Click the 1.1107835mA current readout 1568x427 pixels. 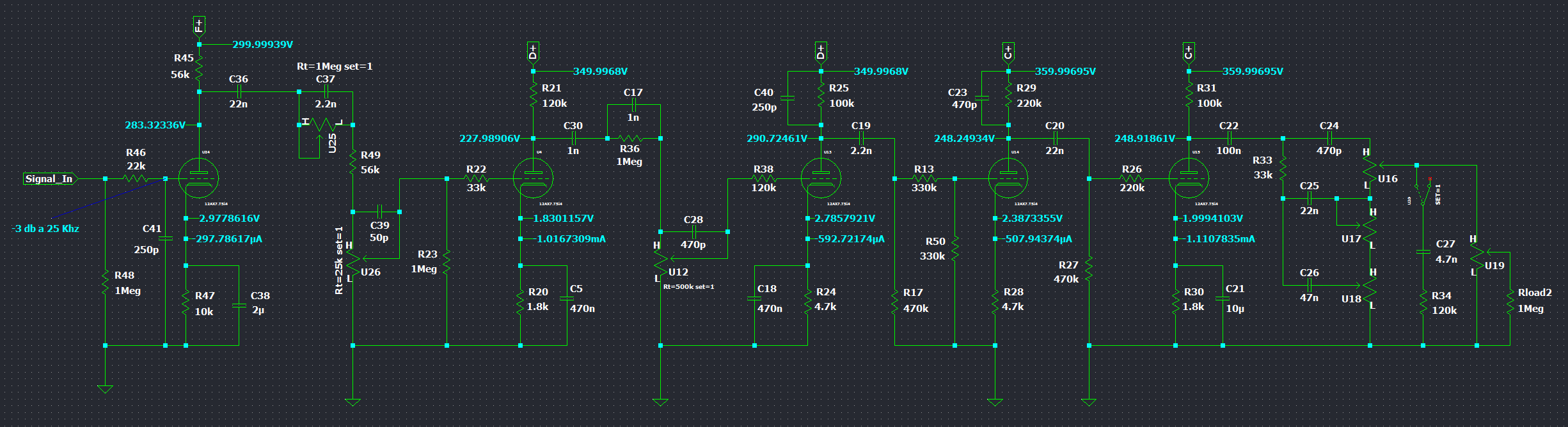[x=1220, y=239]
